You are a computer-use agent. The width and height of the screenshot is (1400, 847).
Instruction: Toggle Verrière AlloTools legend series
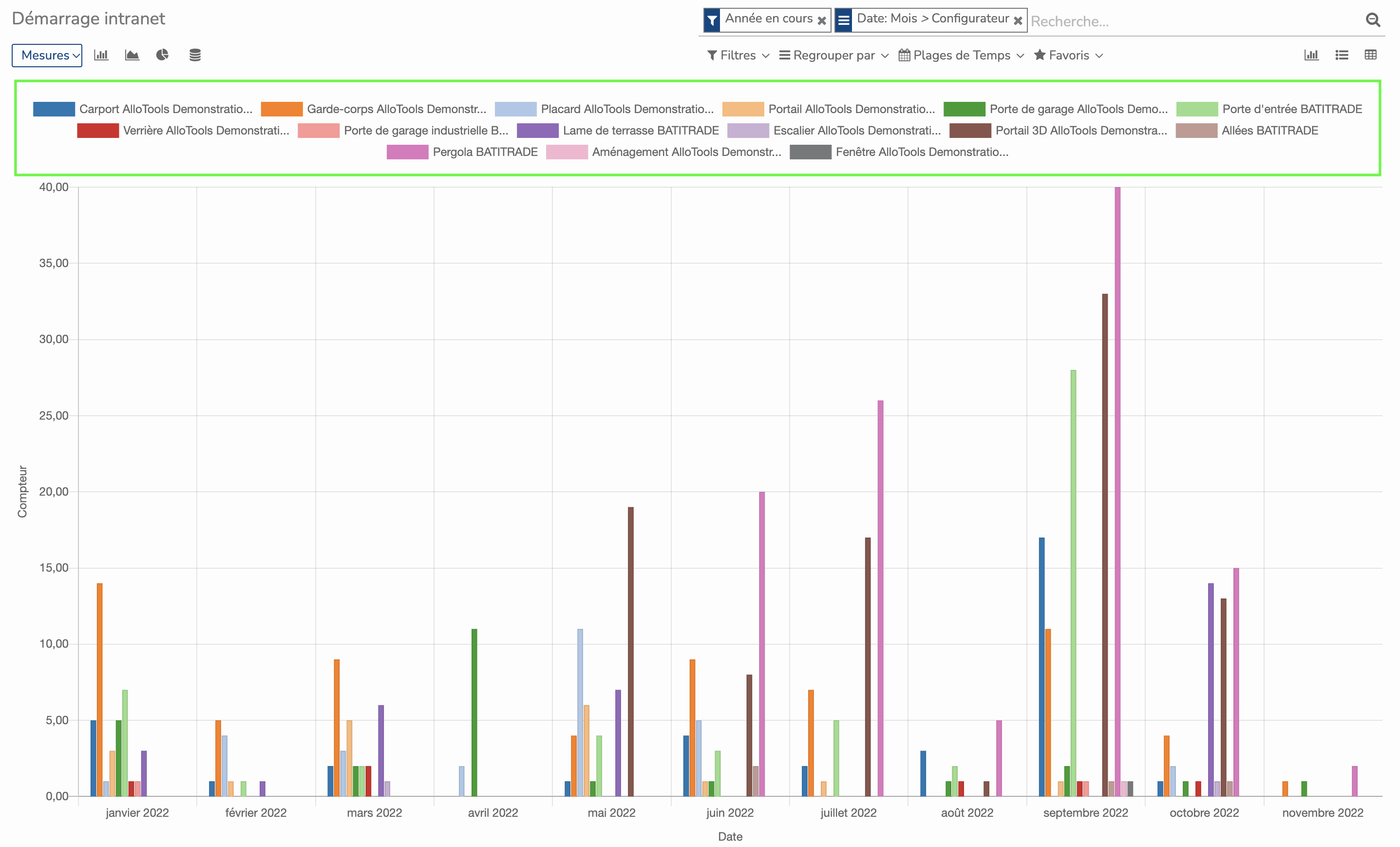coord(183,131)
